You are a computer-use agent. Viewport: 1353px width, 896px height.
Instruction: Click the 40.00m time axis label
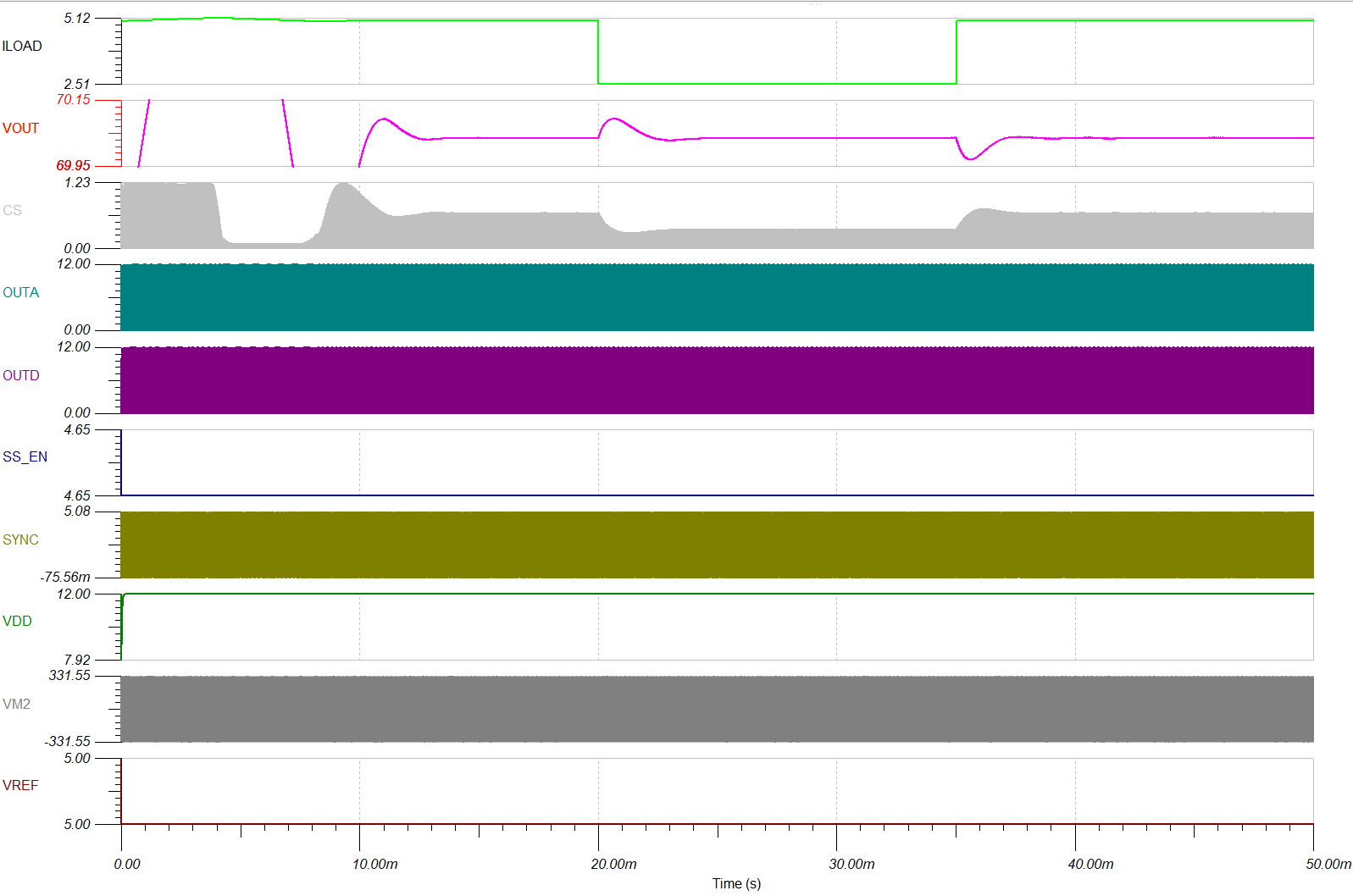(x=1090, y=864)
